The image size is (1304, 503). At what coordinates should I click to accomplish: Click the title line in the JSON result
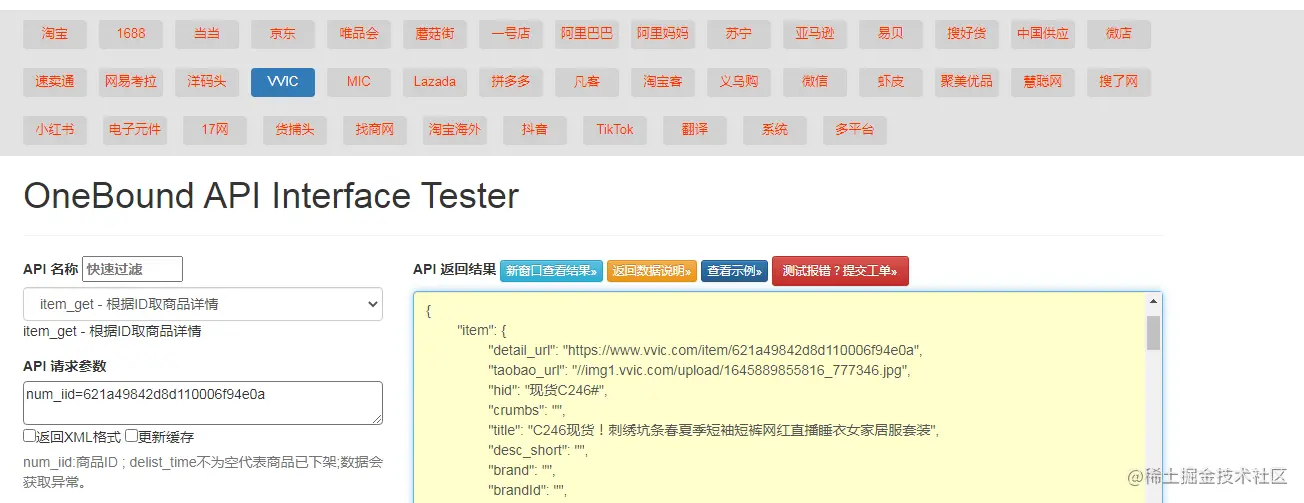(714, 430)
